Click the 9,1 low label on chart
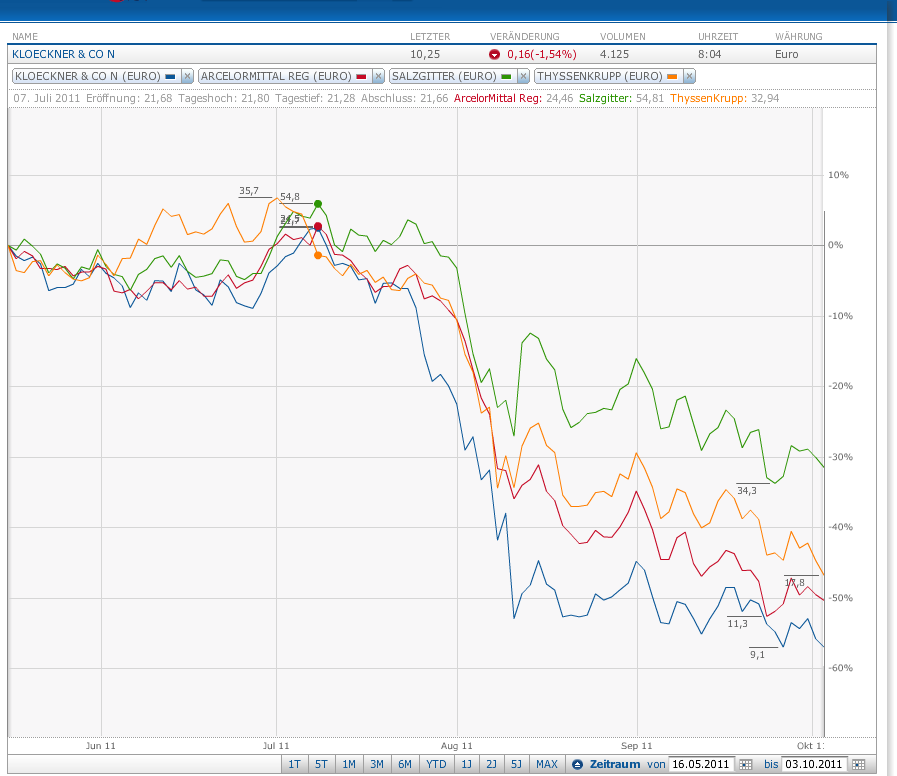This screenshot has height=776, width=897. (x=757, y=655)
